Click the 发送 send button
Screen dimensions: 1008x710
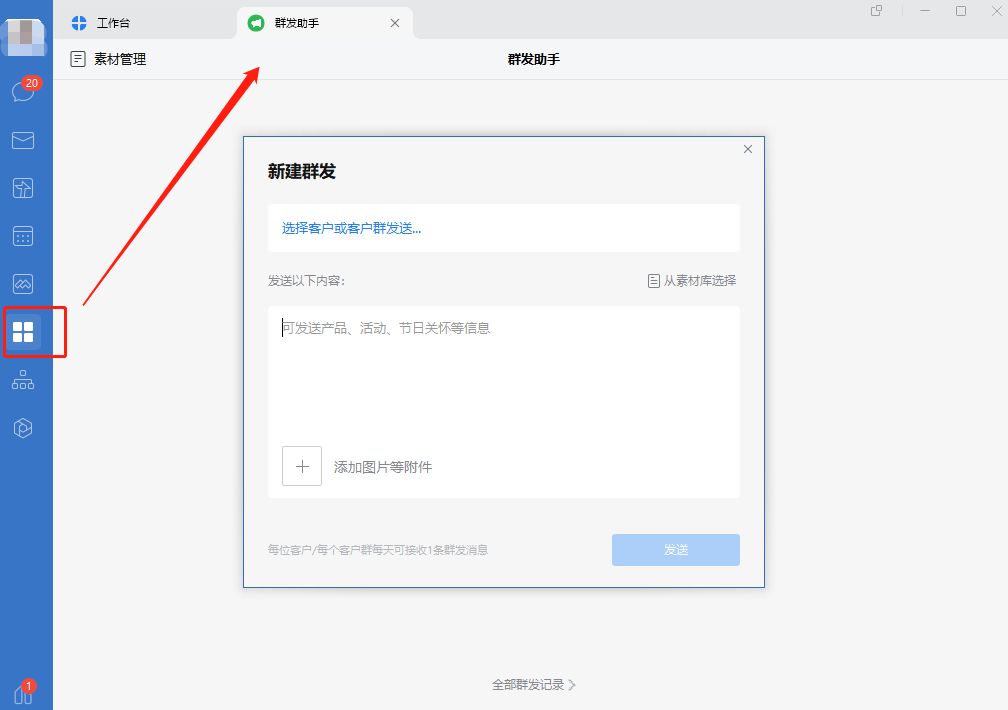click(x=675, y=549)
